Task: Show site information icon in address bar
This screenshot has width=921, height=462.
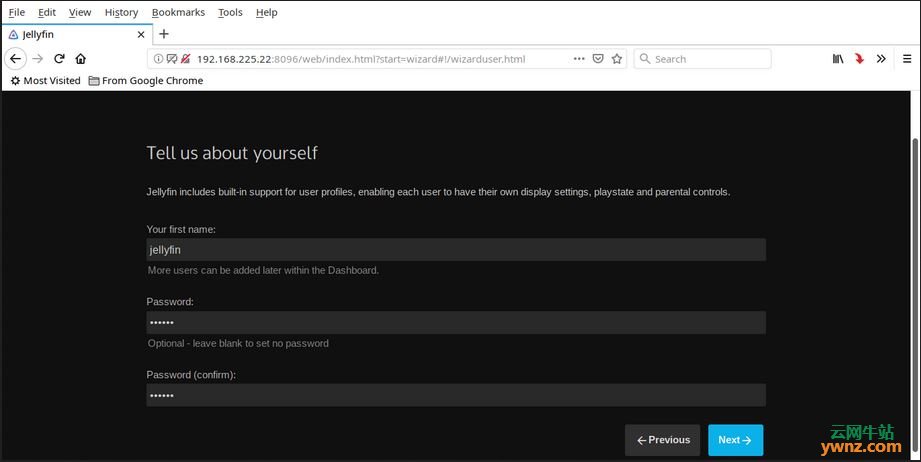Action: (158, 59)
